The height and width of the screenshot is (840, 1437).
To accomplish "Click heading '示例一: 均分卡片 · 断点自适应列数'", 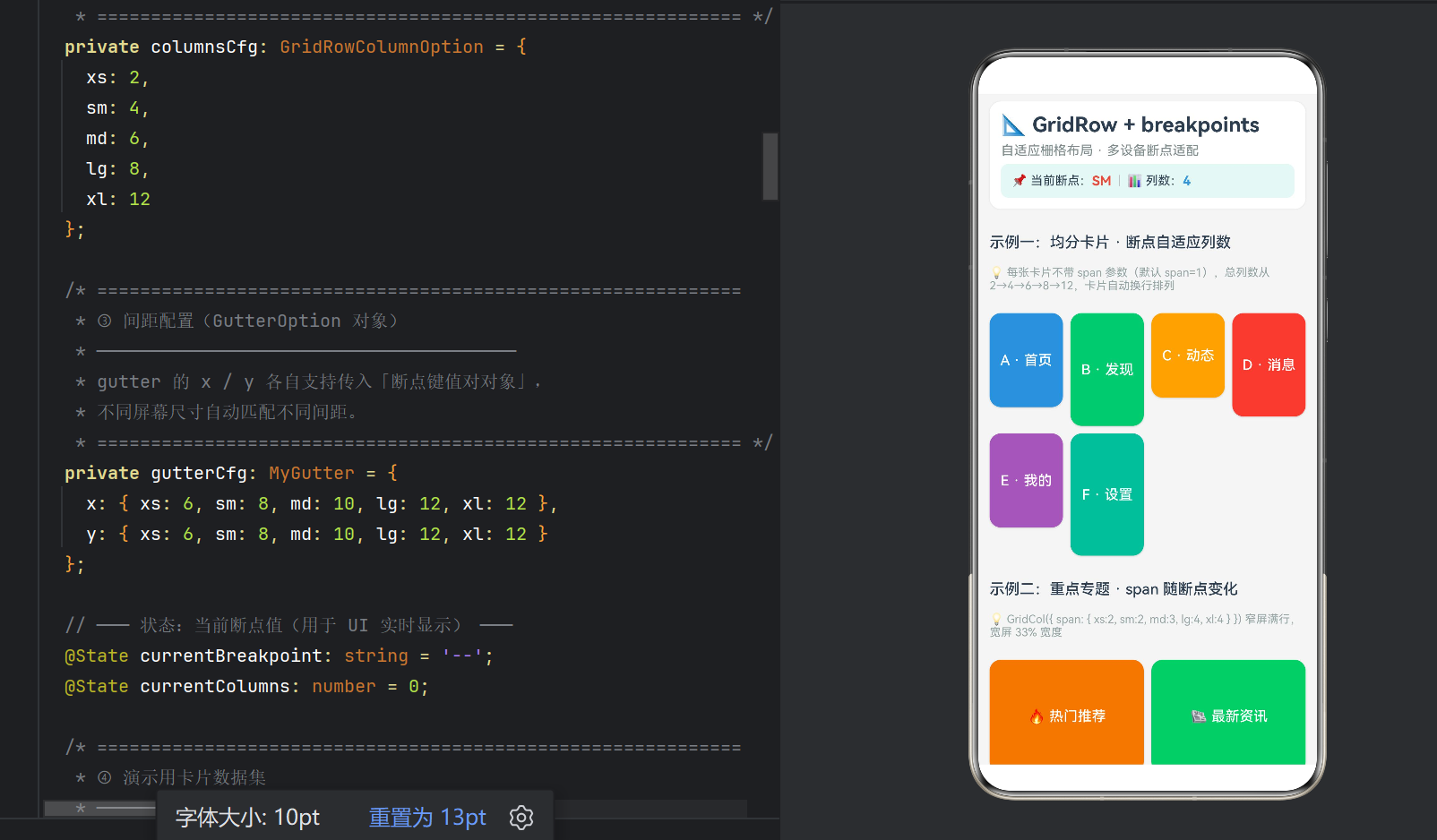I will coord(1109,242).
